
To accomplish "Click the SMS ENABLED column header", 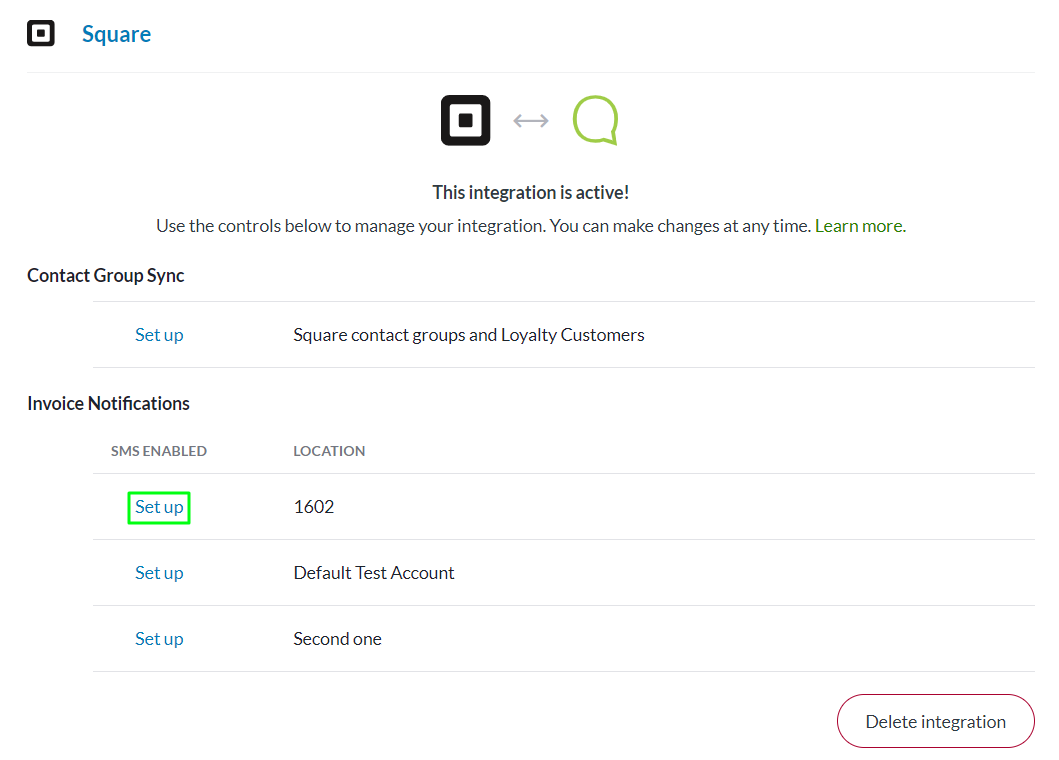I will pyautogui.click(x=158, y=451).
